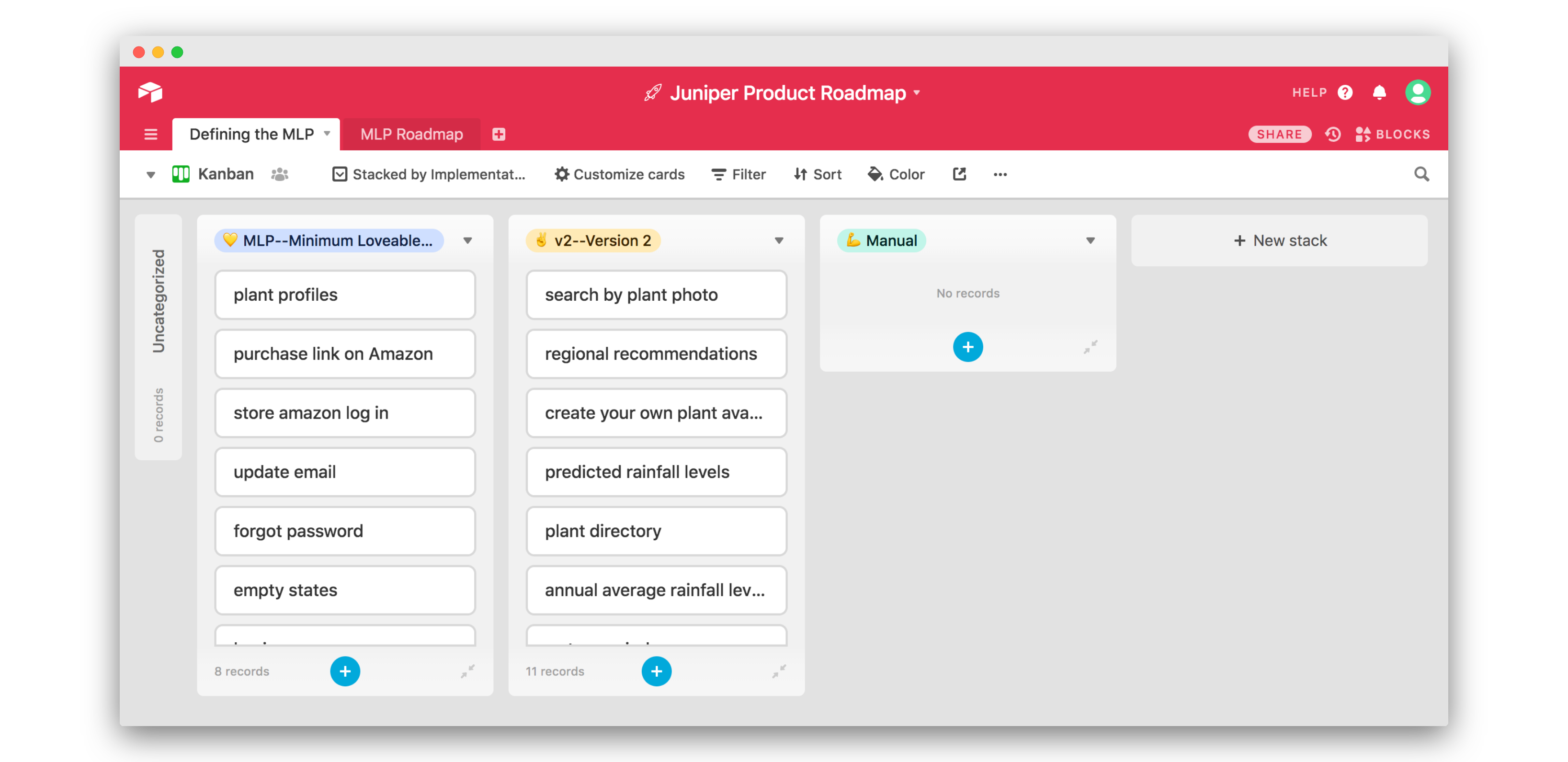This screenshot has width=1568, height=762.
Task: Open the user account avatar
Action: click(1417, 92)
